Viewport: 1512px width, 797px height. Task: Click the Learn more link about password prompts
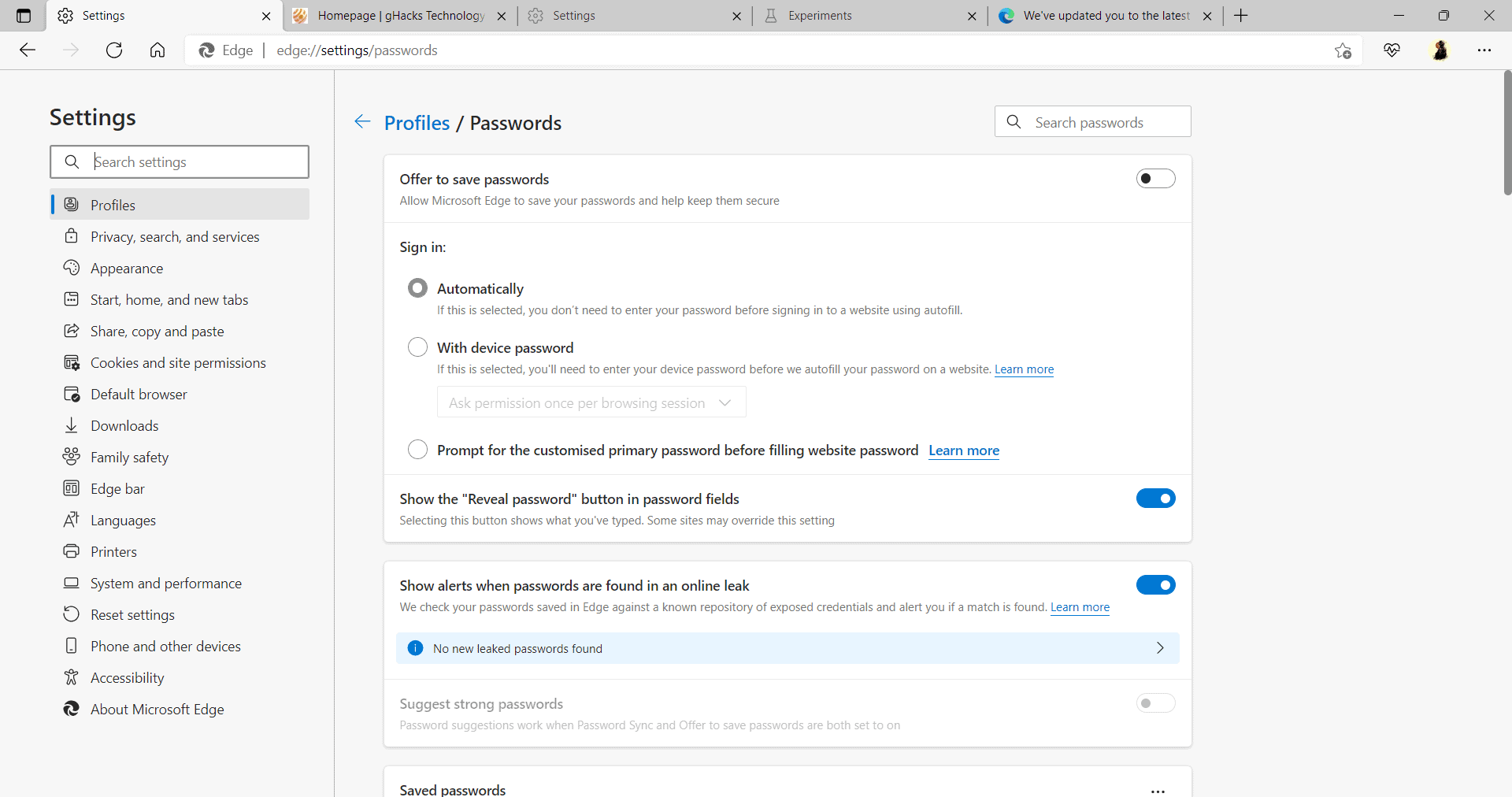[x=964, y=450]
